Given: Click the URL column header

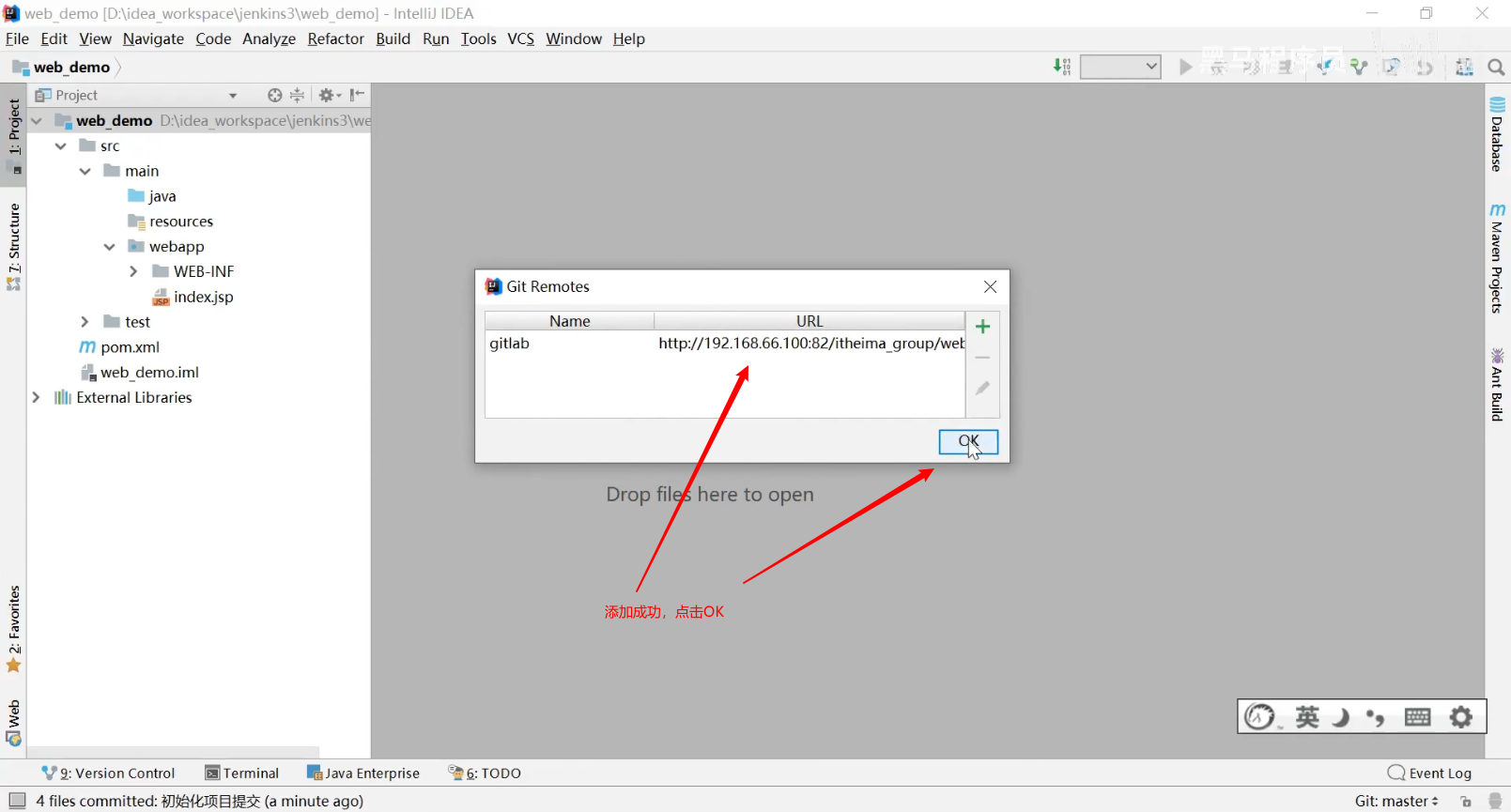Looking at the screenshot, I should pos(809,321).
